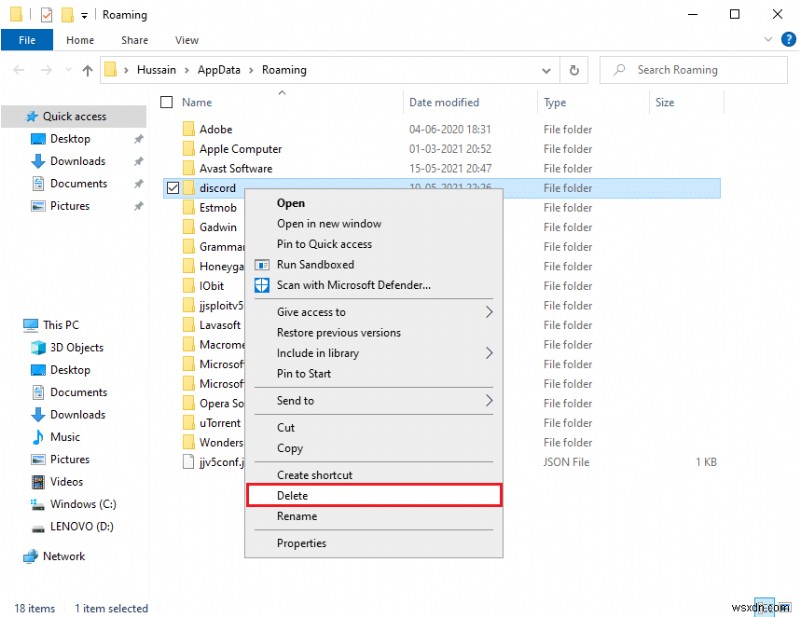The height and width of the screenshot is (617, 800).
Task: Click the back navigation arrow
Action: pos(18,70)
